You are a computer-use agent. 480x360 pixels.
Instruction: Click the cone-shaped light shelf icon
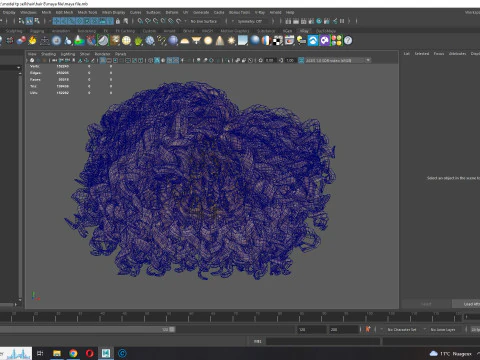coord(220,41)
